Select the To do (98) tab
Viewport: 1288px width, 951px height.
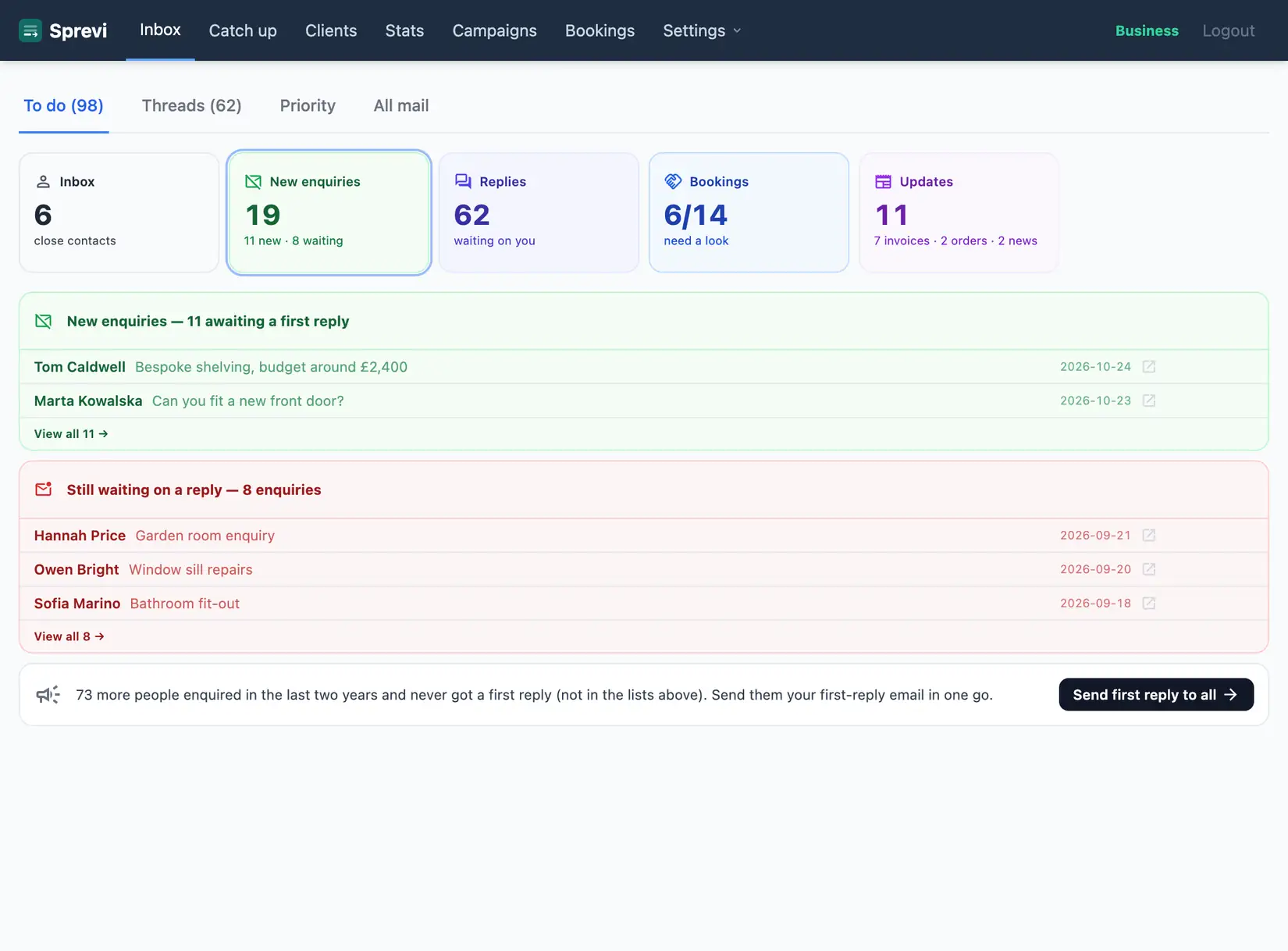[63, 105]
